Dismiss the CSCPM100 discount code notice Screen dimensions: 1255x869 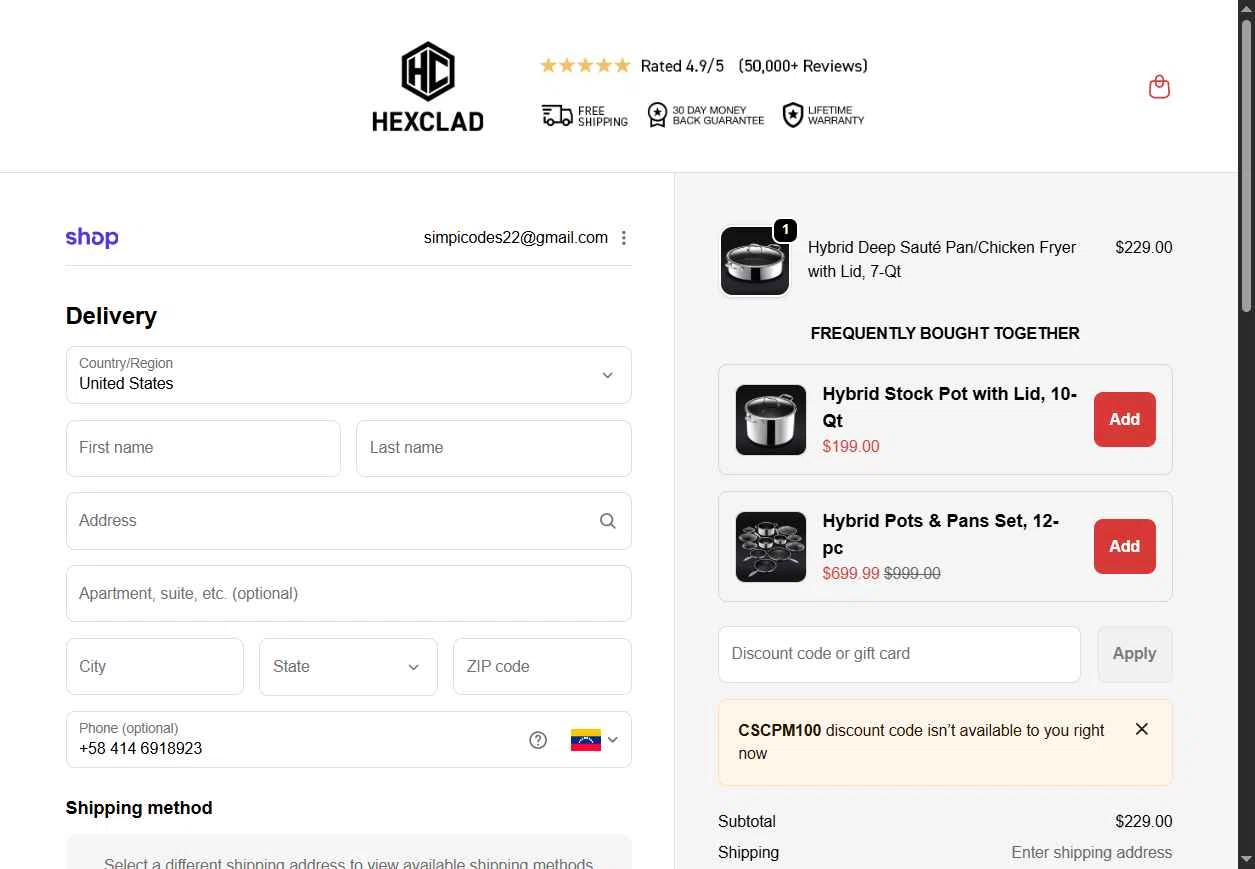(x=1142, y=729)
